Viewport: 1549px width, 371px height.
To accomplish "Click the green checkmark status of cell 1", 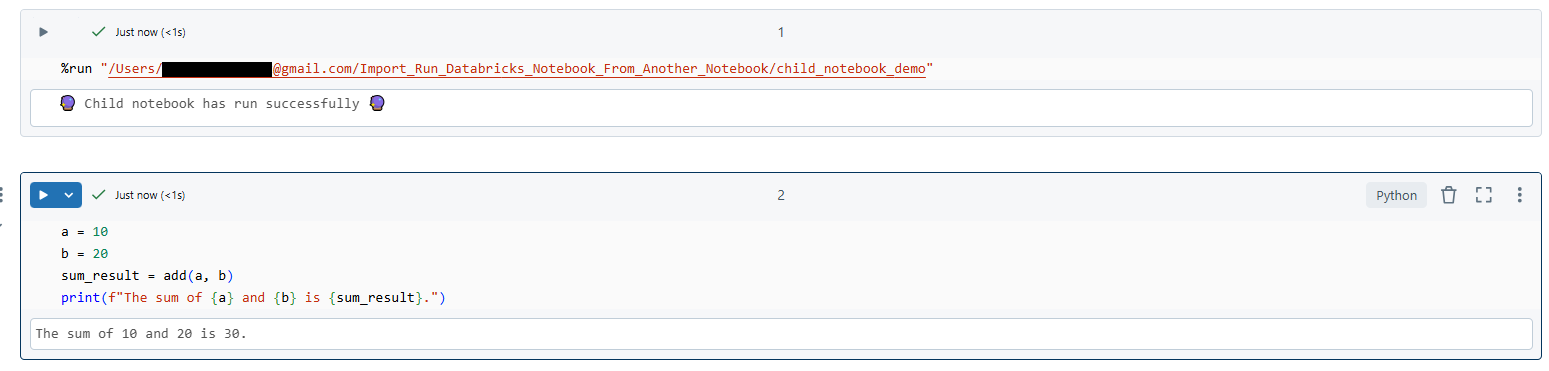I will click(x=99, y=32).
